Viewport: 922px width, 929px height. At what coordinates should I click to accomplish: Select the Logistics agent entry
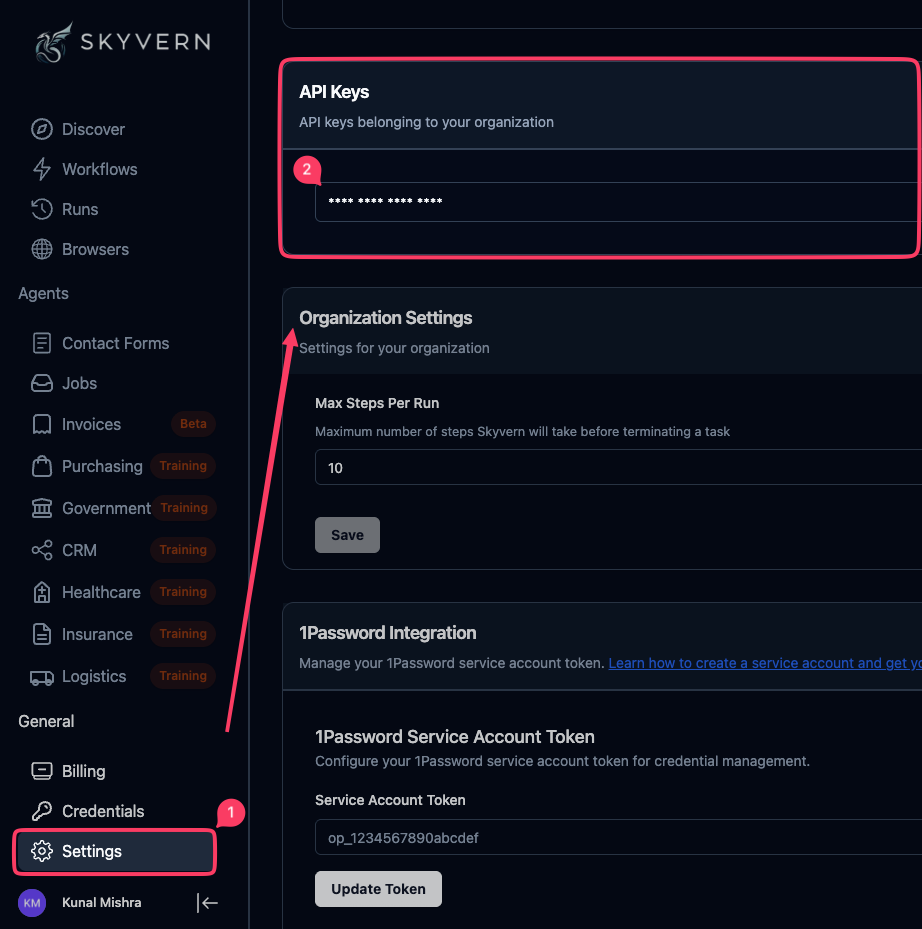(x=96, y=676)
